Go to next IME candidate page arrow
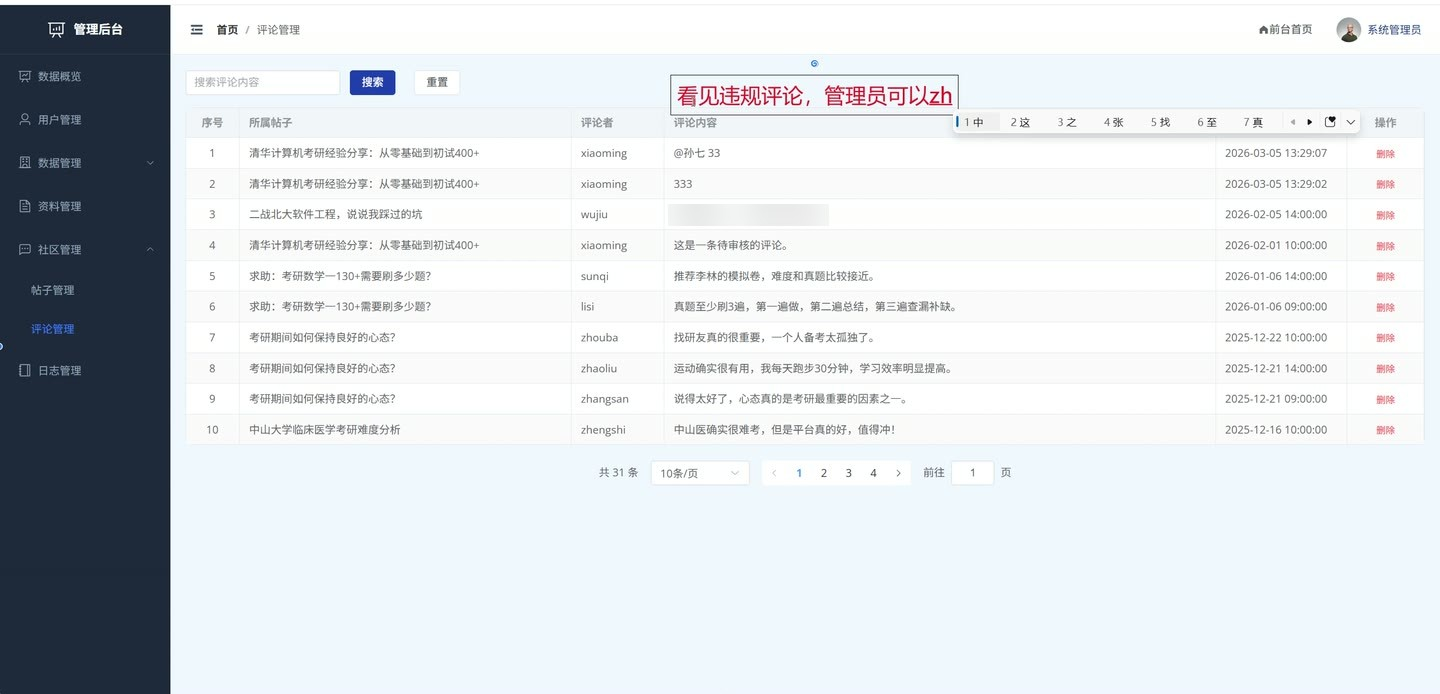This screenshot has width=1440, height=694. [x=1310, y=122]
